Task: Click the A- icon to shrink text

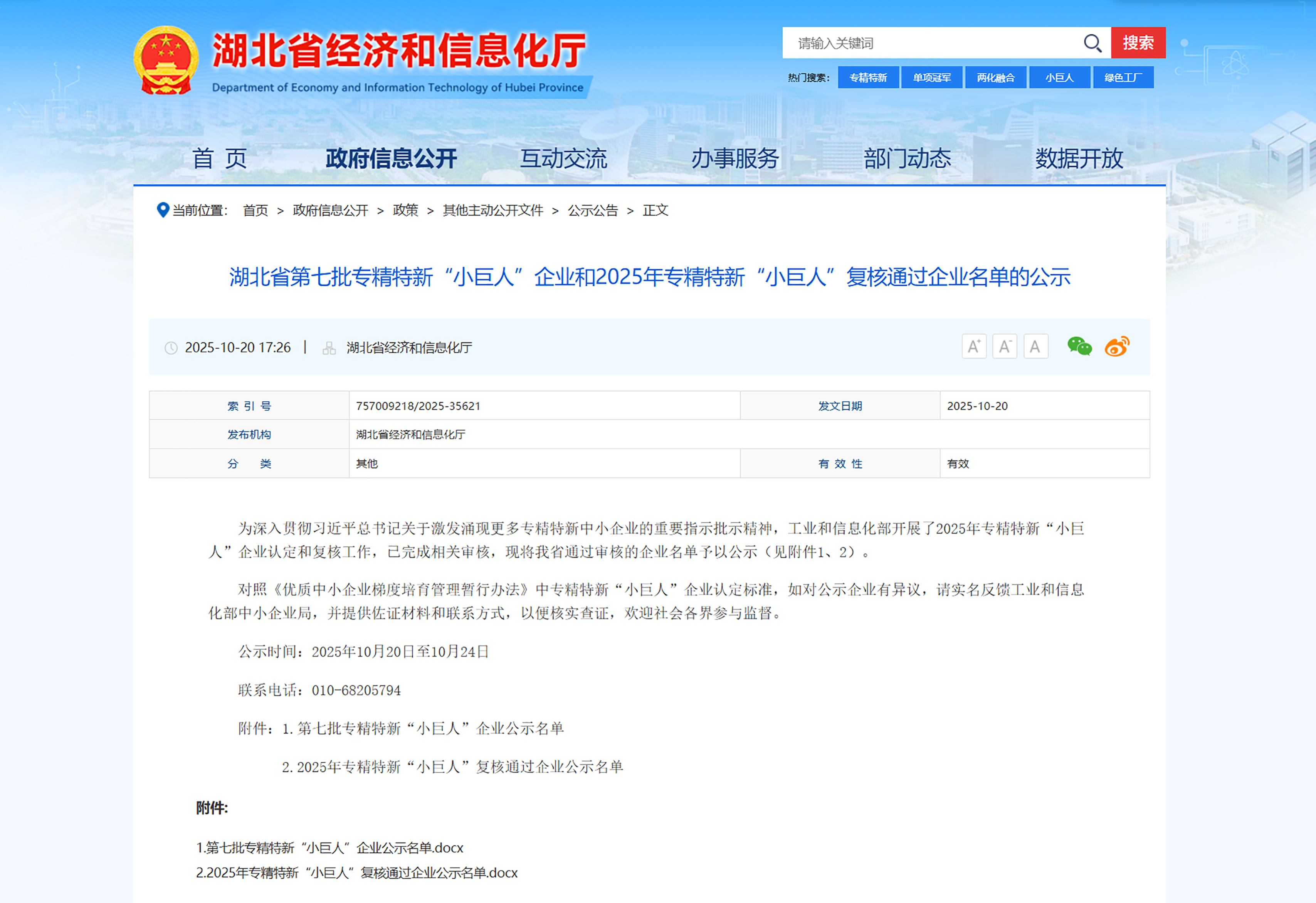Action: pos(1005,346)
